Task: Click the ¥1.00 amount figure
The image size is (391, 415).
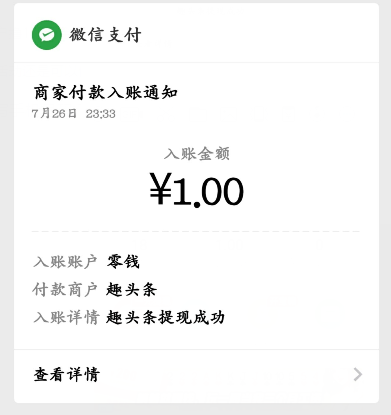Action: click(x=196, y=190)
